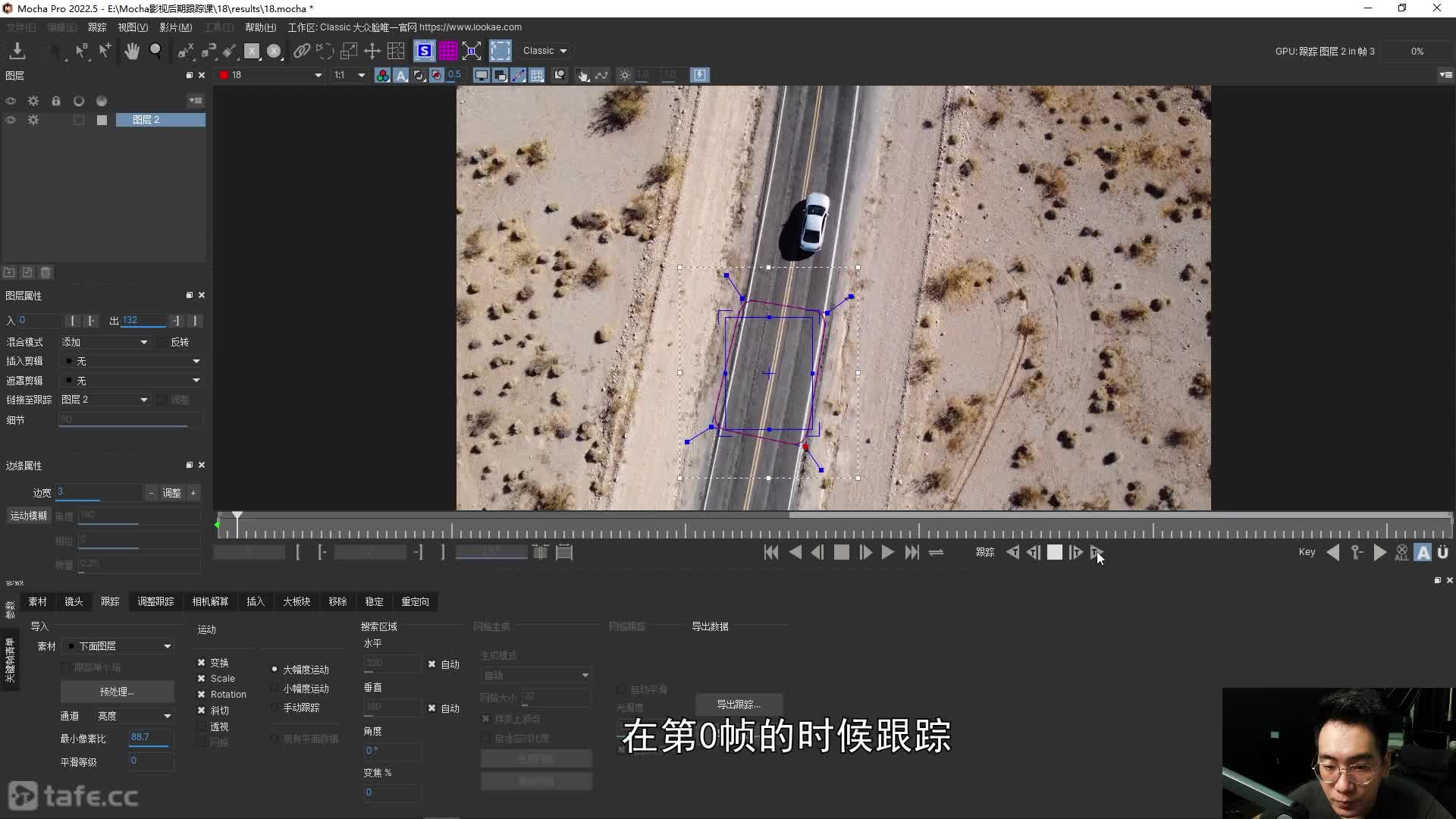
Task: Open the 跟踪 menu in menu bar
Action: coord(97,27)
